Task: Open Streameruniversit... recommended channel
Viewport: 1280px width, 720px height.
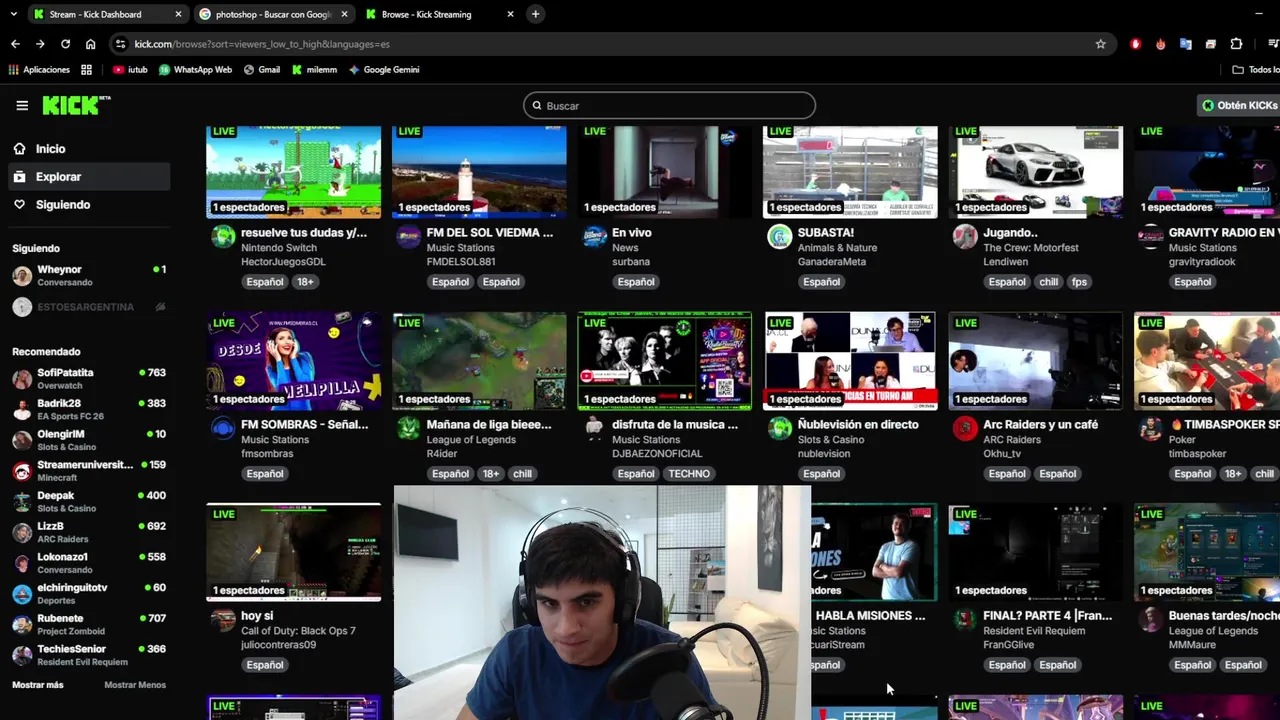Action: click(x=89, y=471)
